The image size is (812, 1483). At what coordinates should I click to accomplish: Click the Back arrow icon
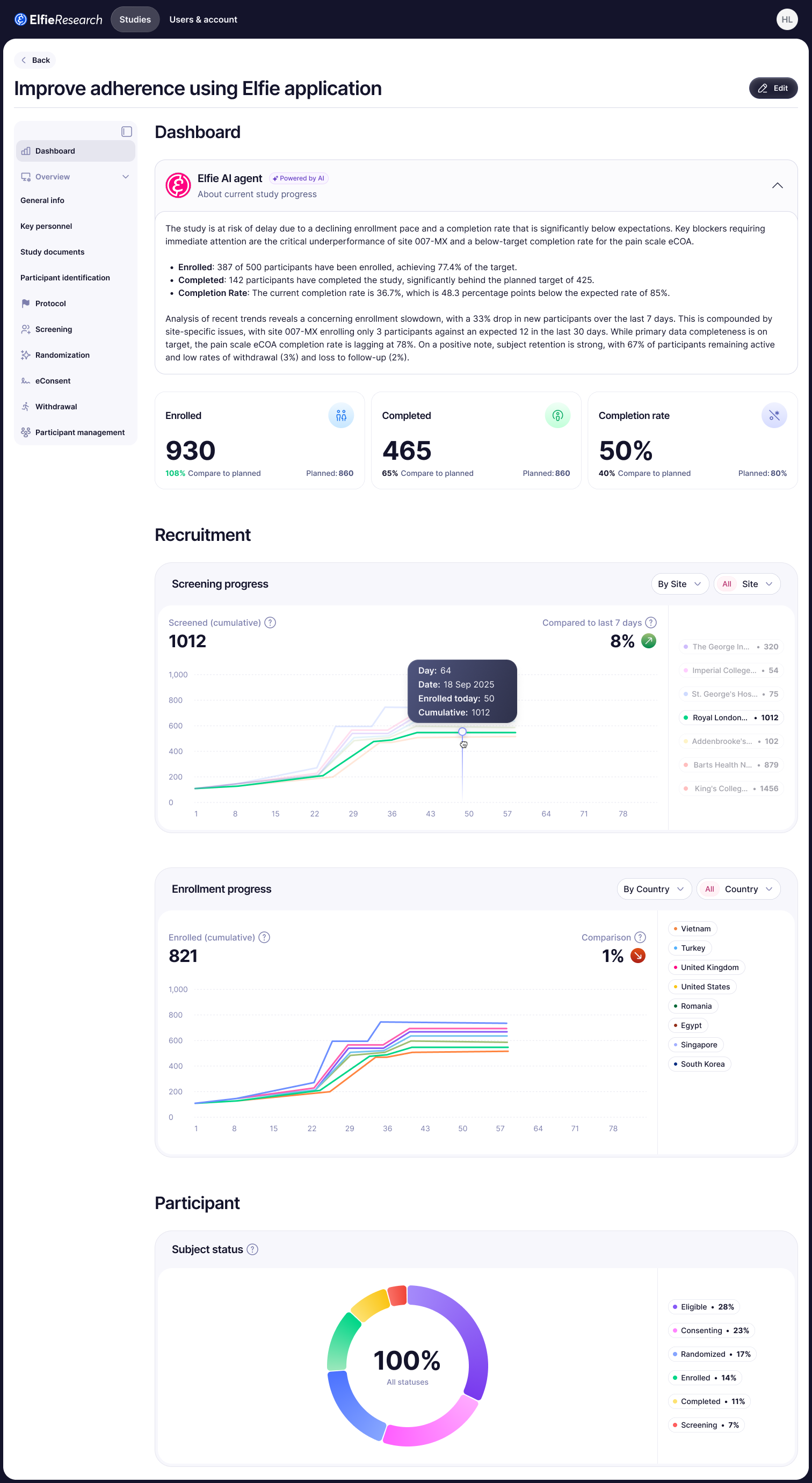coord(24,61)
